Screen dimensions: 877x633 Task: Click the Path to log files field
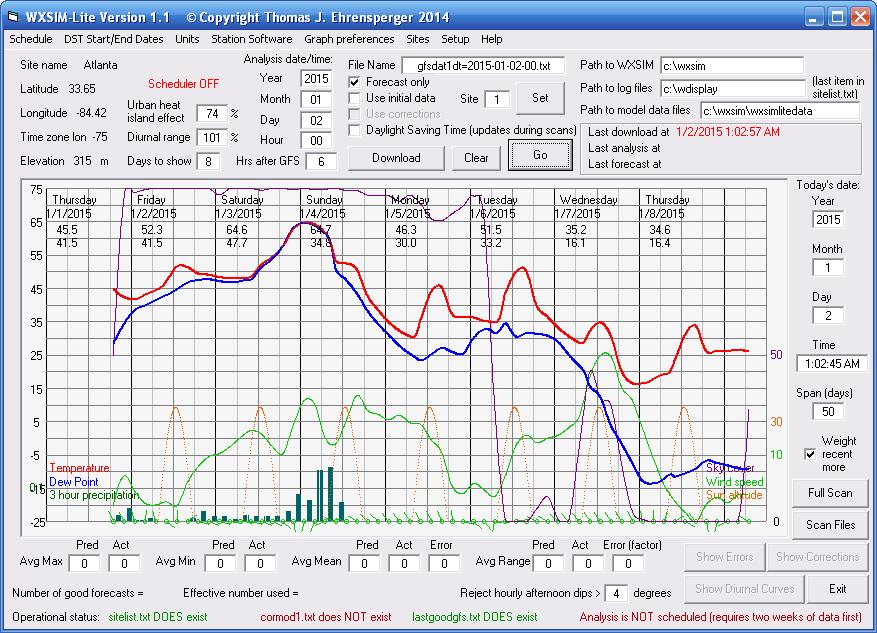(x=732, y=88)
